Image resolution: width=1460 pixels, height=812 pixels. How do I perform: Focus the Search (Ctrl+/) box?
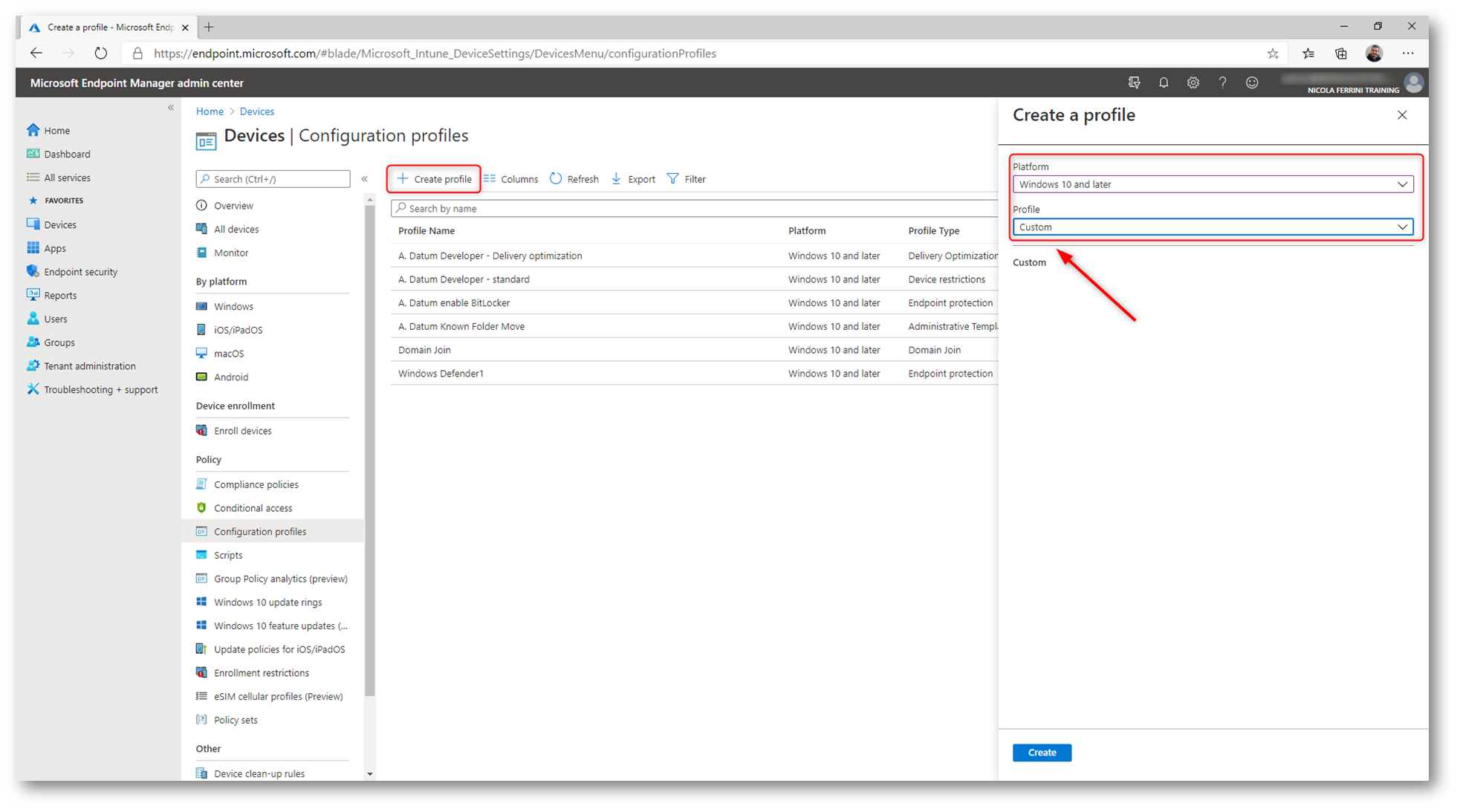point(273,179)
